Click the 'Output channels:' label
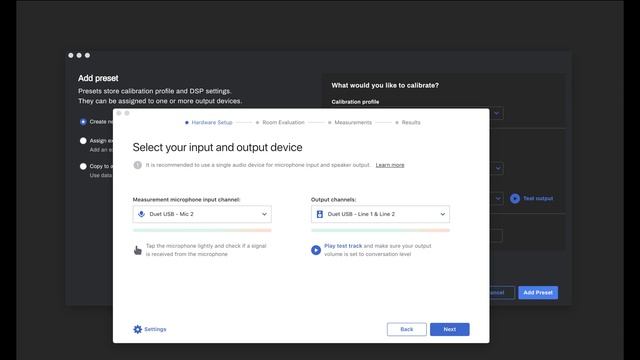 [x=333, y=200]
